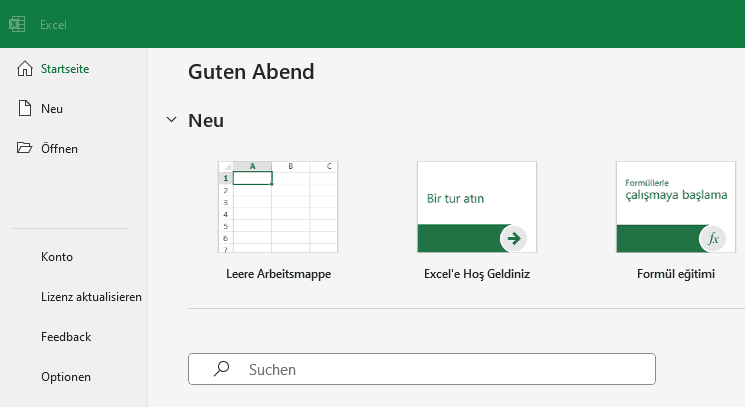The width and height of the screenshot is (745, 407).
Task: Click Lizenz aktualisieren
Action: click(x=91, y=297)
